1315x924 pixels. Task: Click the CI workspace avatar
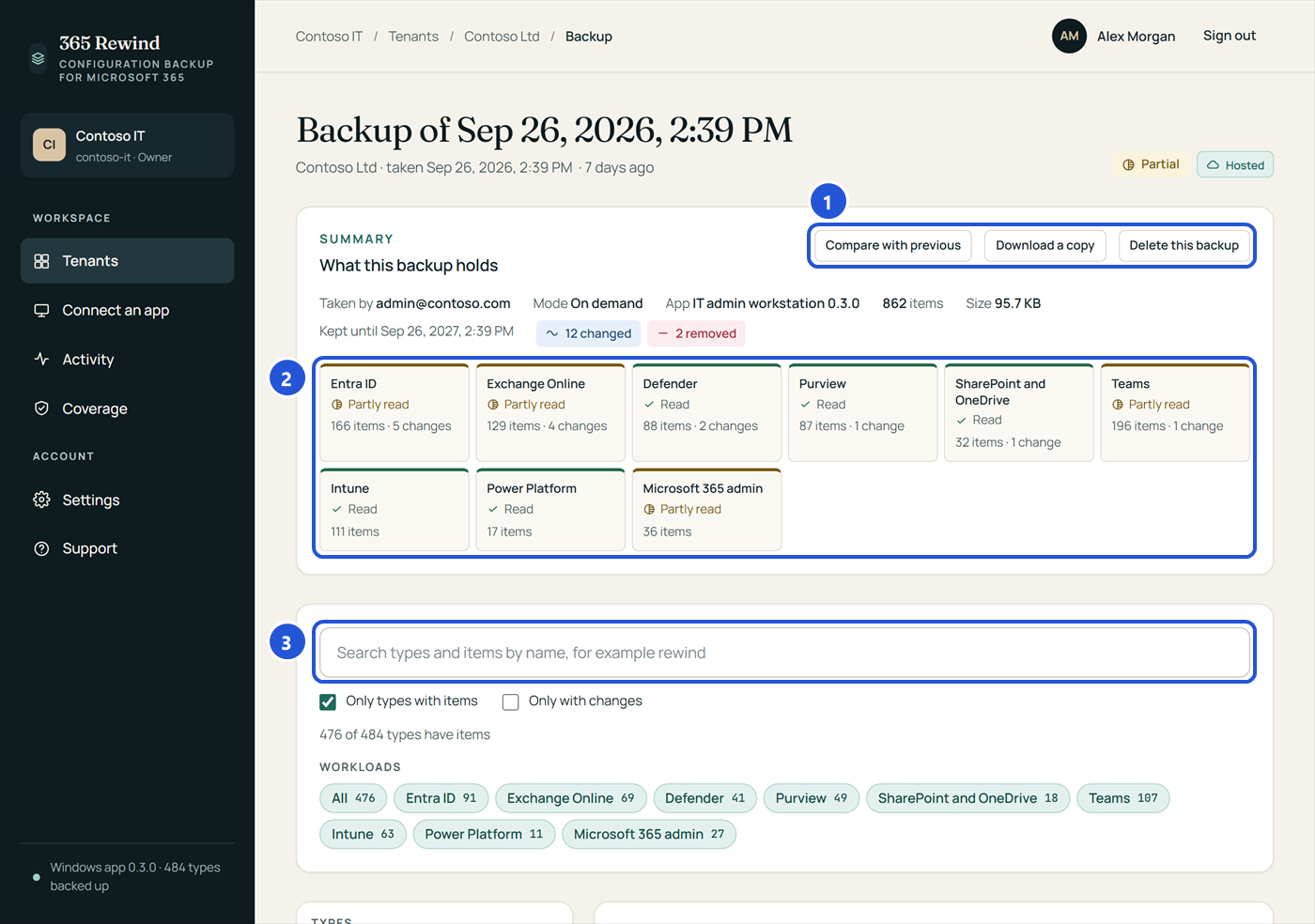coord(49,145)
